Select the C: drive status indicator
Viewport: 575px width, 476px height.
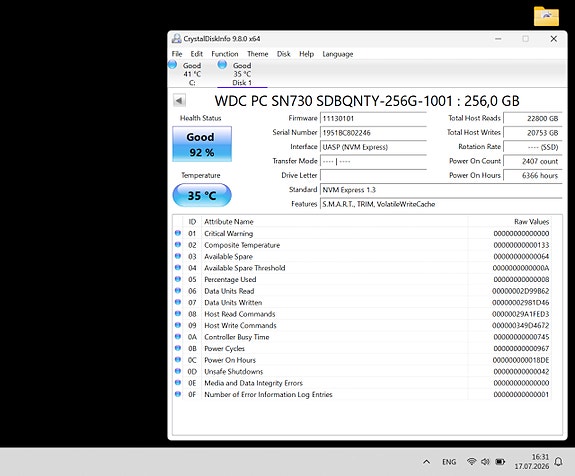click(x=186, y=74)
